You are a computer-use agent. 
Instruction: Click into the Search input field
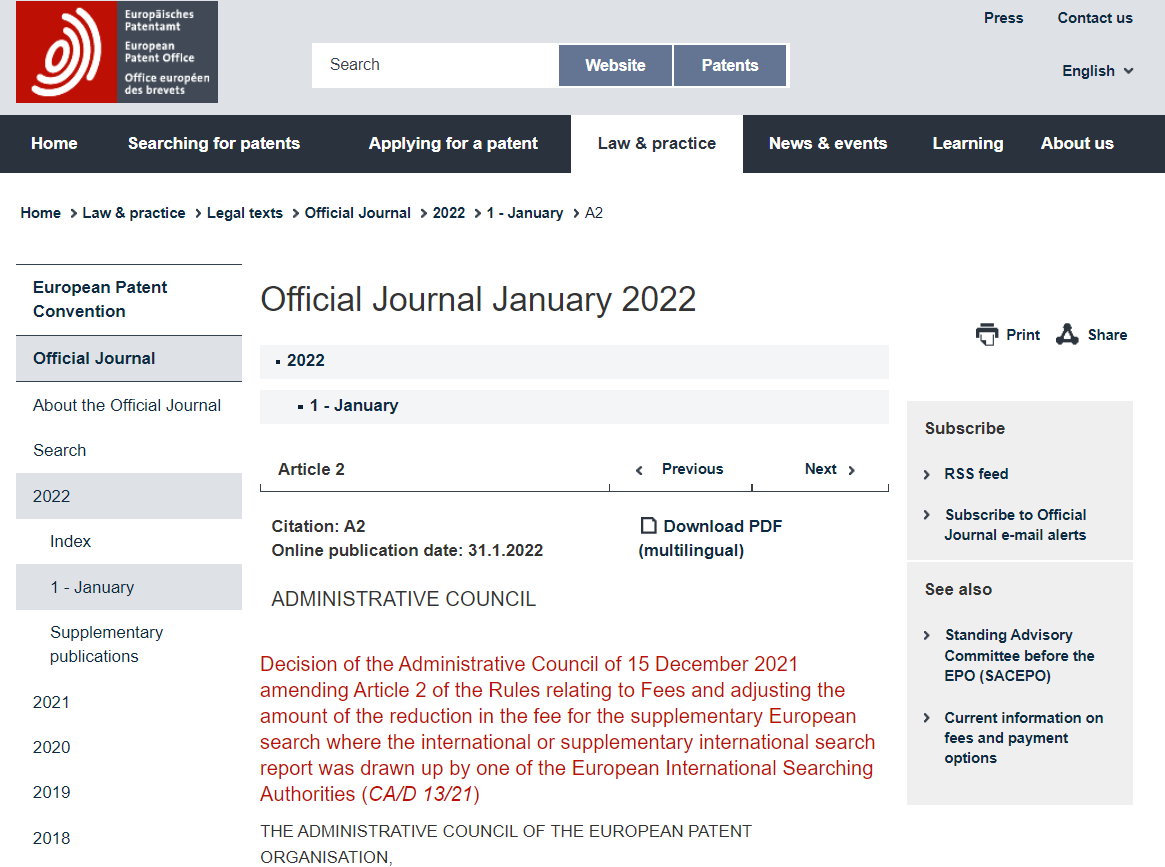click(x=435, y=65)
